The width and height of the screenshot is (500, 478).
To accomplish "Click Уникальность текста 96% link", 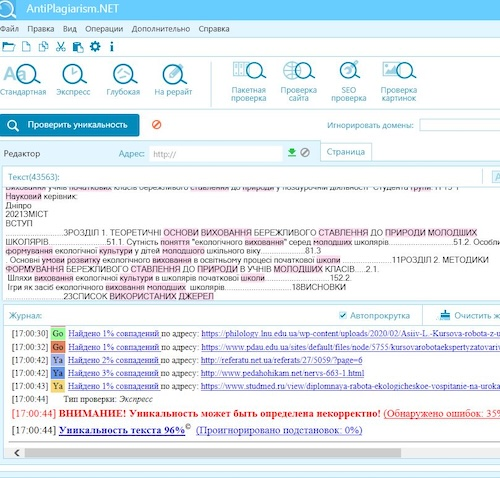I will 122,430.
